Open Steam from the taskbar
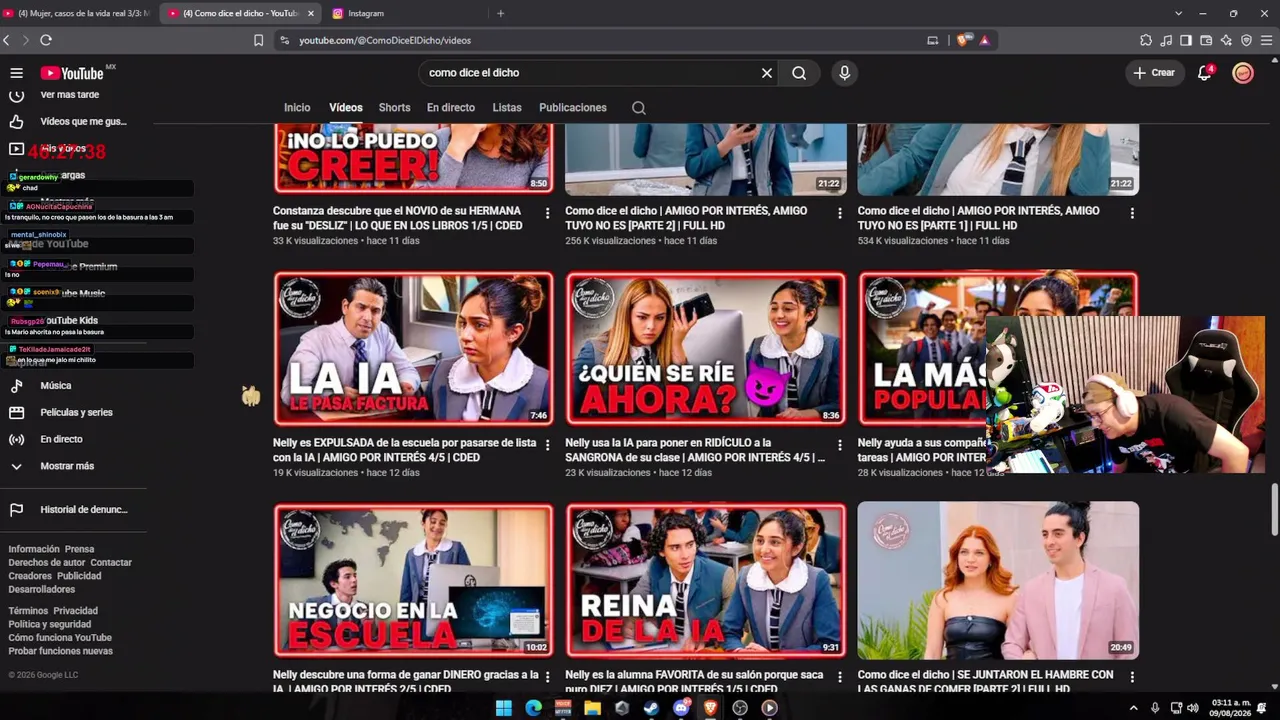 pos(651,708)
